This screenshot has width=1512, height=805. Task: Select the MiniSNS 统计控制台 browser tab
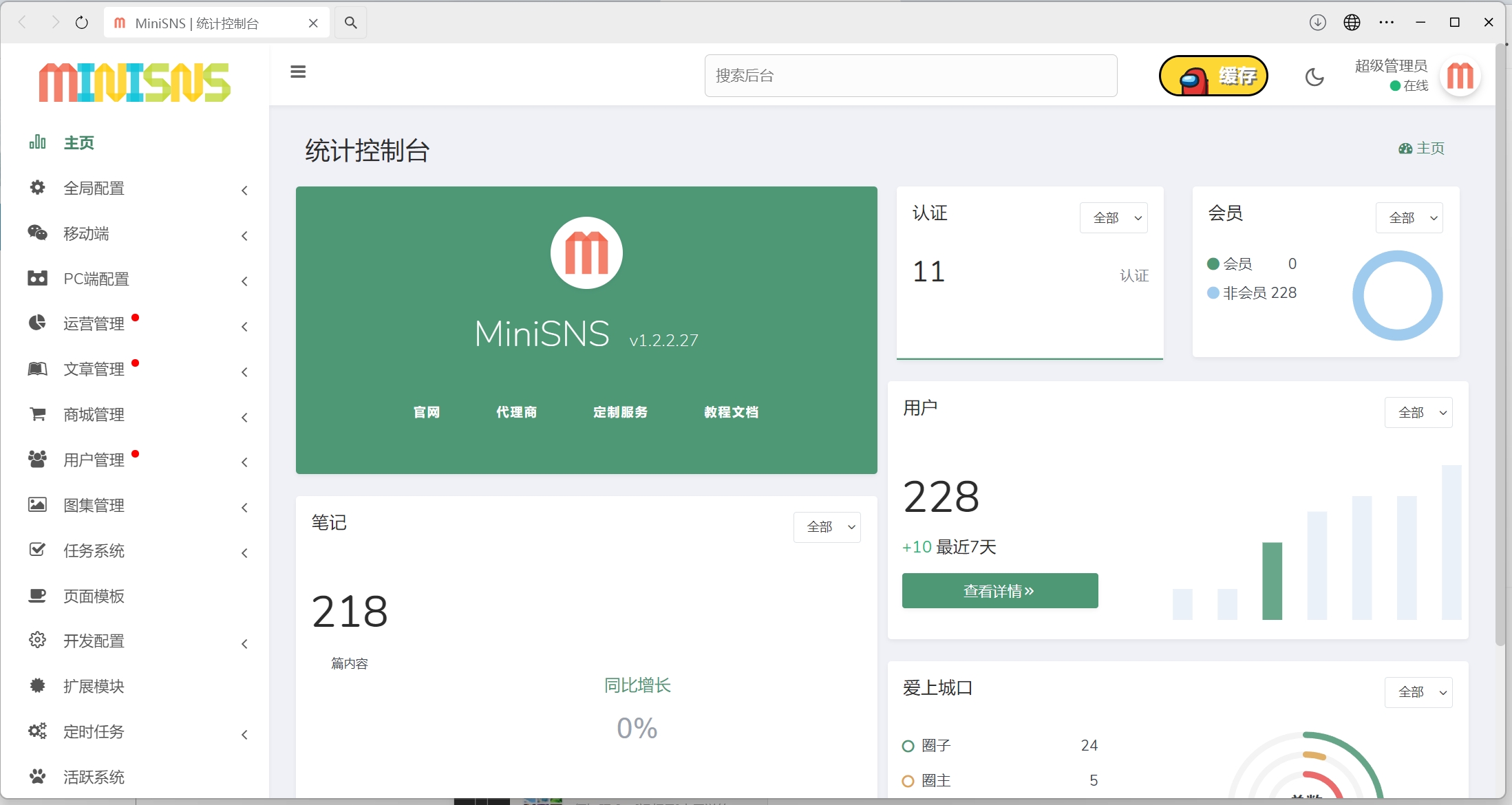click(217, 23)
